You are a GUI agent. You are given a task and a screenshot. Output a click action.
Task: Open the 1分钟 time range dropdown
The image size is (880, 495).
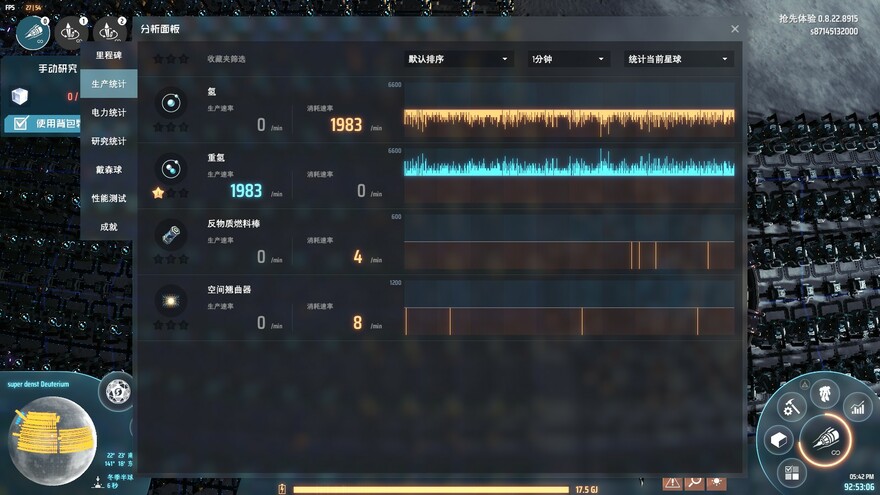(568, 59)
